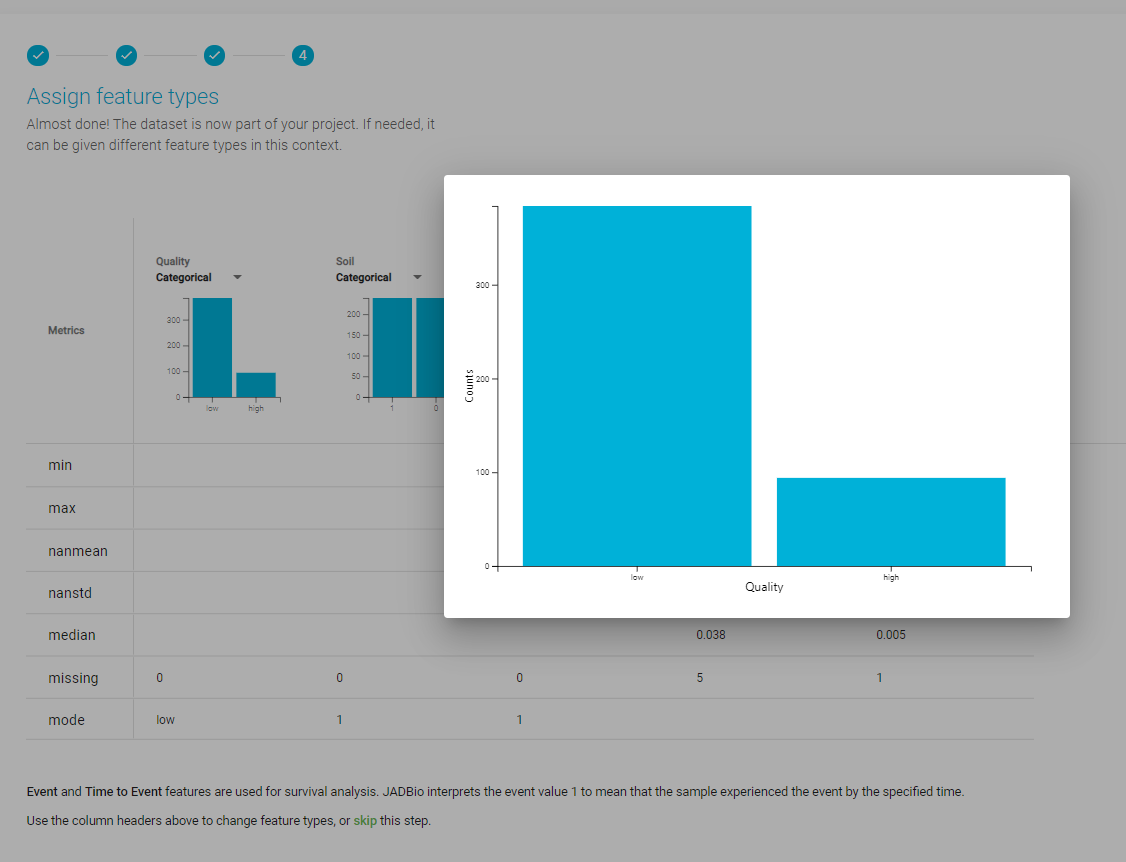Click the 'Assign feature types' heading
This screenshot has width=1126, height=862.
coord(123,96)
